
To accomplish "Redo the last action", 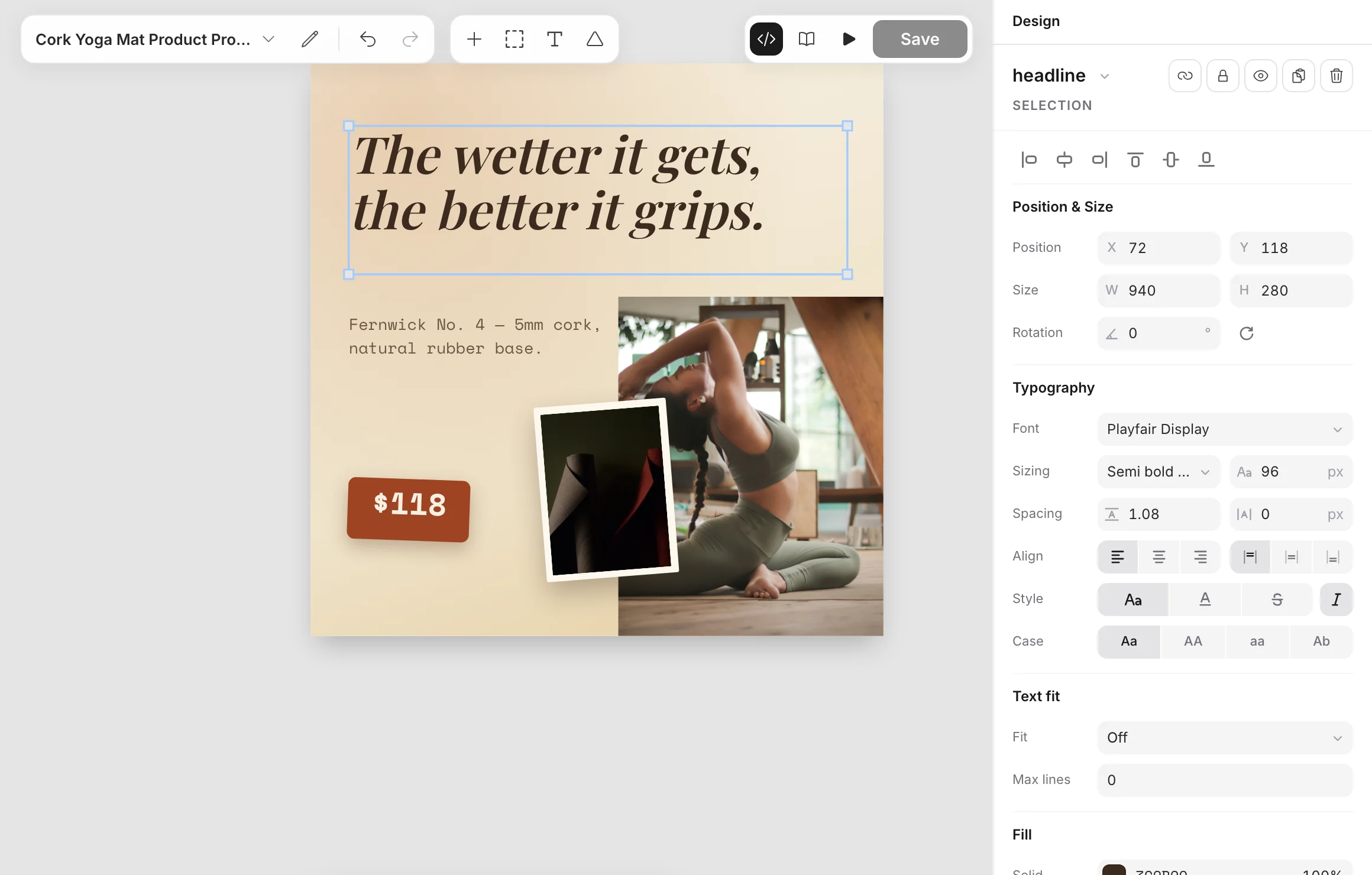I will pos(410,39).
